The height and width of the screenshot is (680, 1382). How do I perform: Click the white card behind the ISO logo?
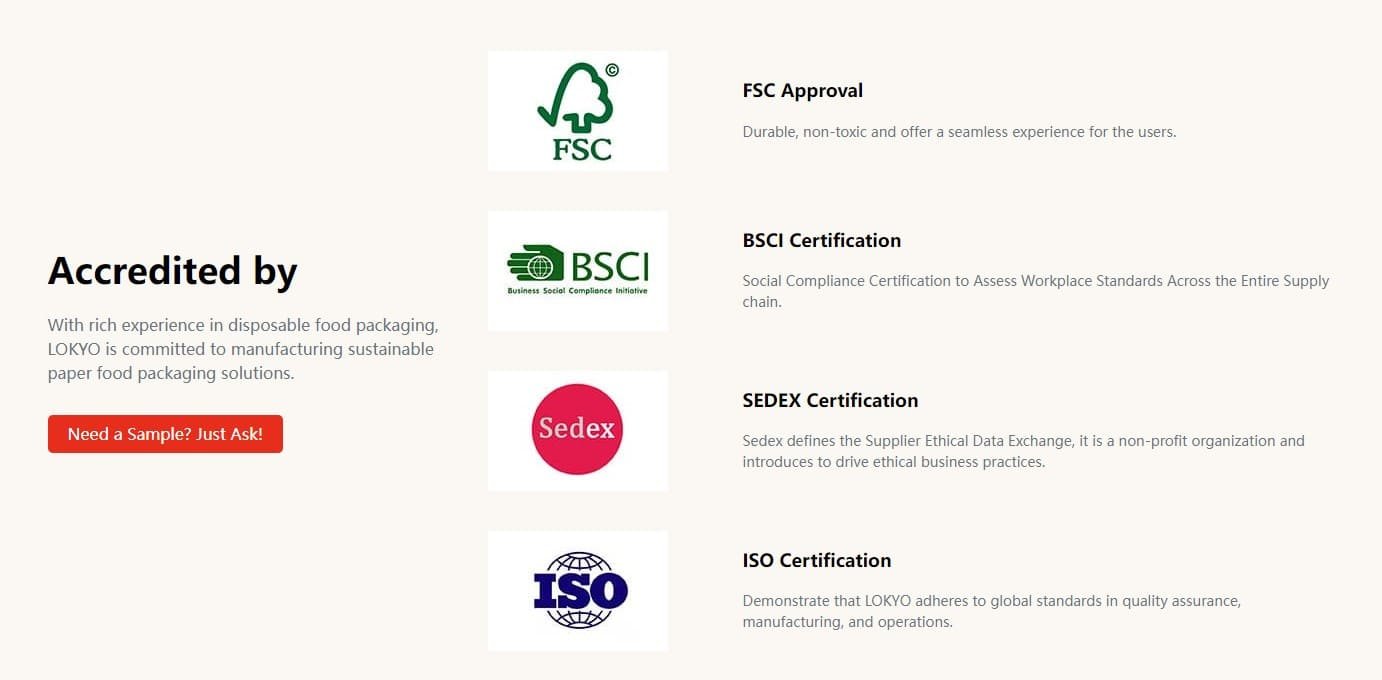(x=578, y=591)
